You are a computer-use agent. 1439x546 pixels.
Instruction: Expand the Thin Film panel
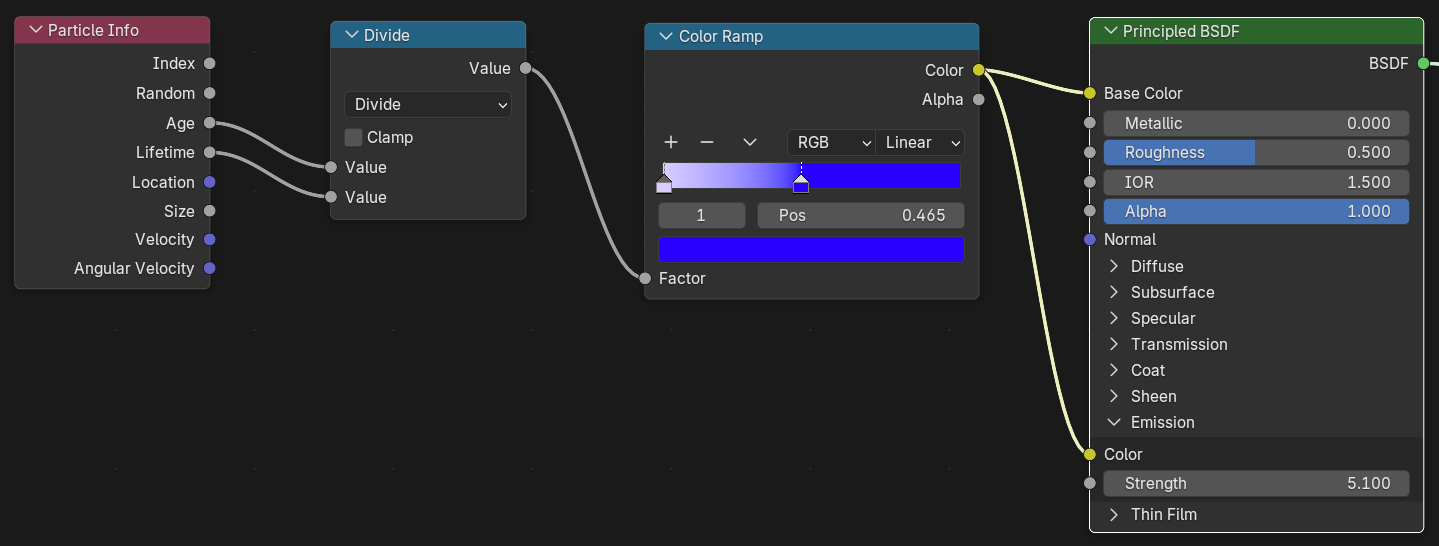pos(1114,514)
